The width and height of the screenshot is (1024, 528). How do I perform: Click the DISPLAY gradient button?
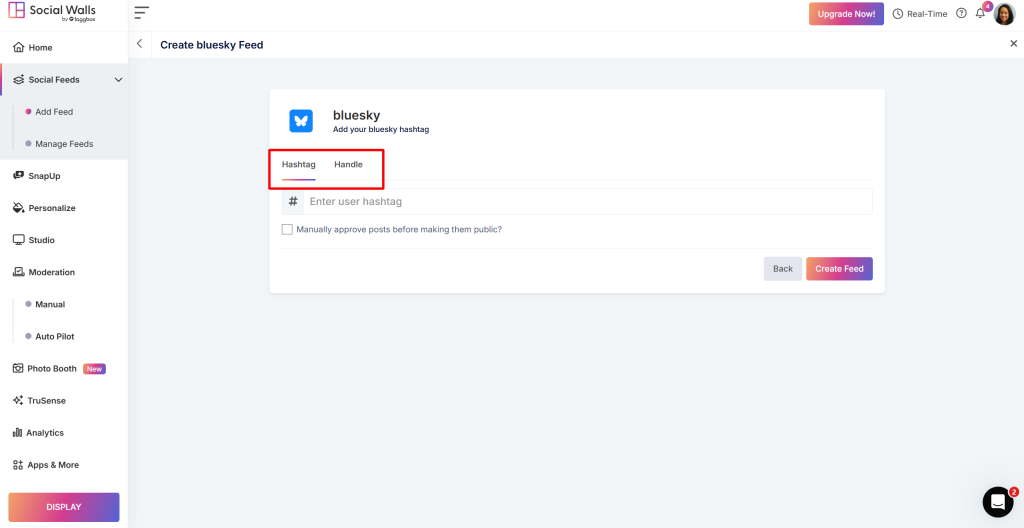(x=64, y=507)
